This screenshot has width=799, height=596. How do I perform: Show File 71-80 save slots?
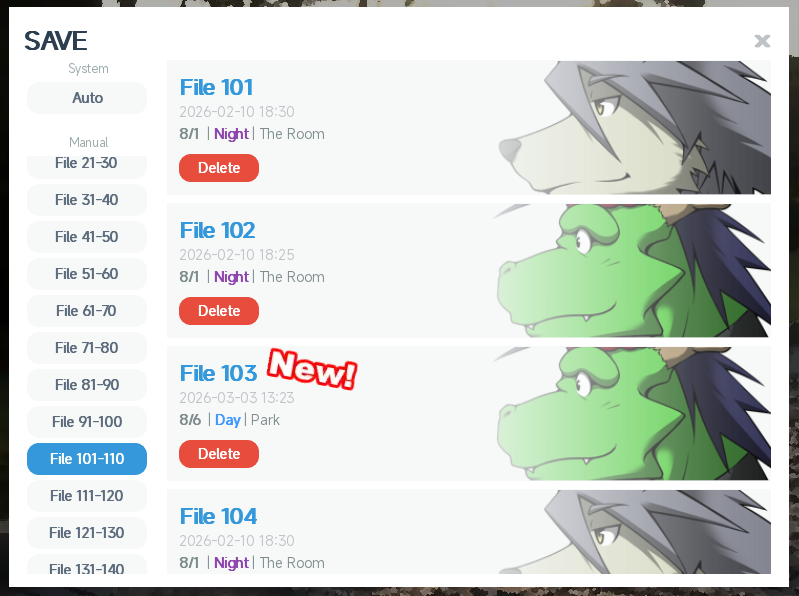(87, 348)
